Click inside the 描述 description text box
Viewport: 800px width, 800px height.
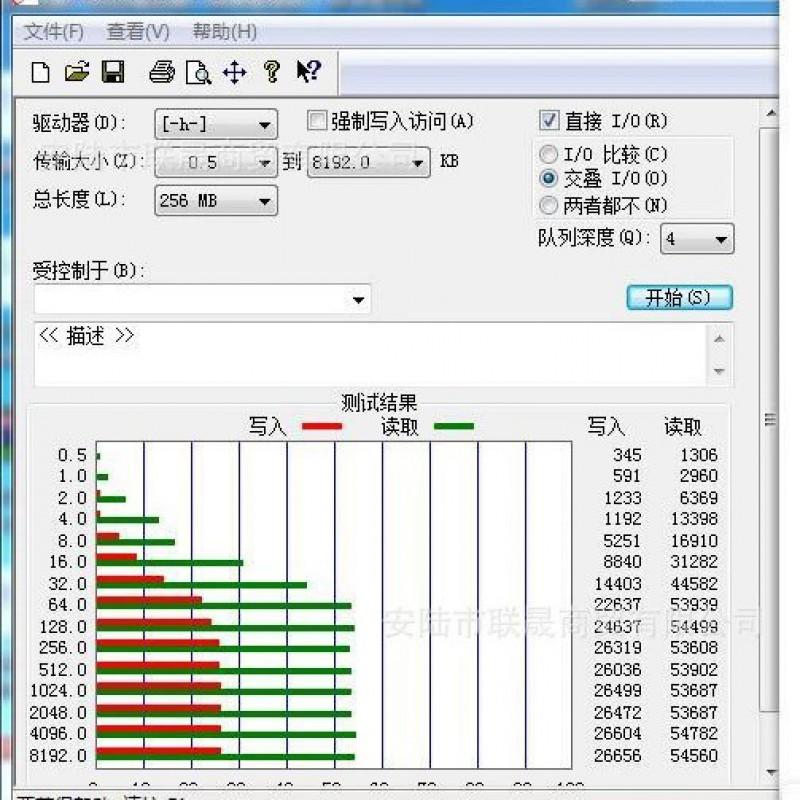[x=371, y=355]
